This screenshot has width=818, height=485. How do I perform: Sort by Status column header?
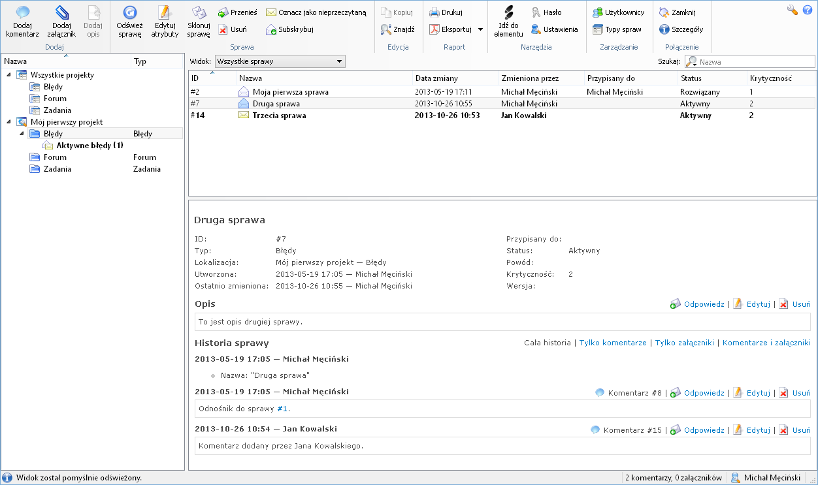click(712, 78)
